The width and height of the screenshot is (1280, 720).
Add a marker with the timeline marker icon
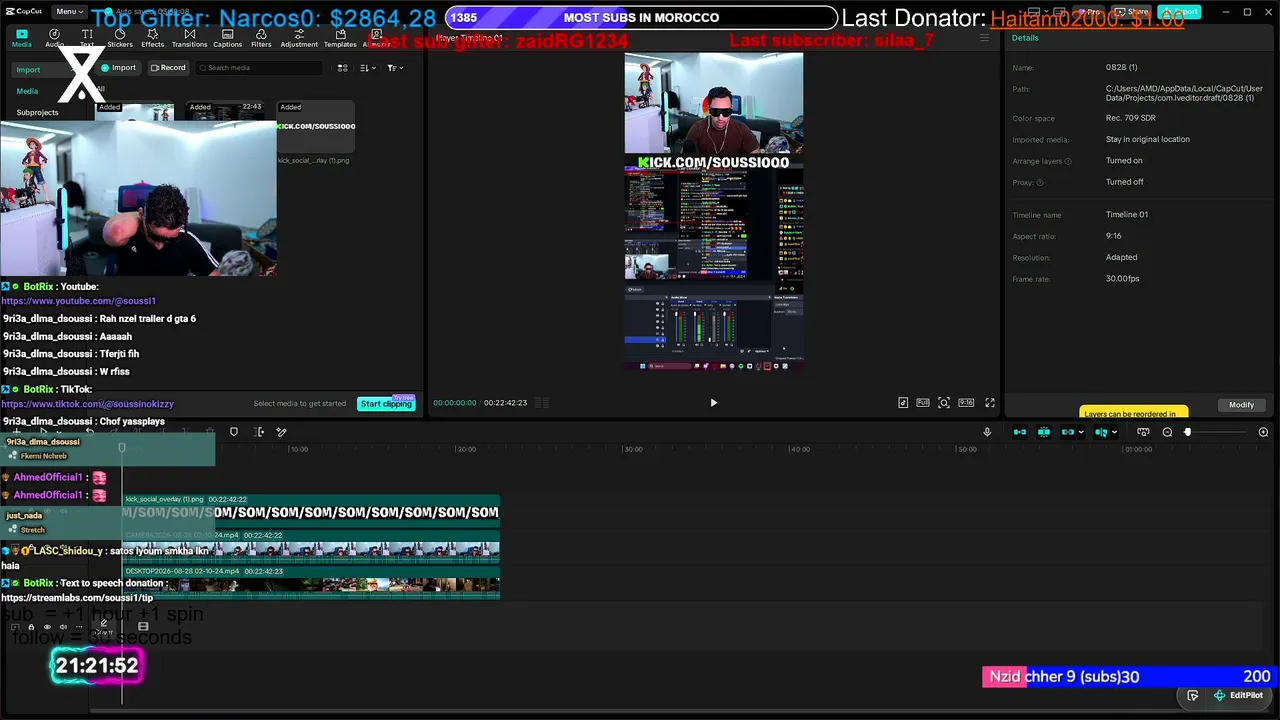pos(234,432)
